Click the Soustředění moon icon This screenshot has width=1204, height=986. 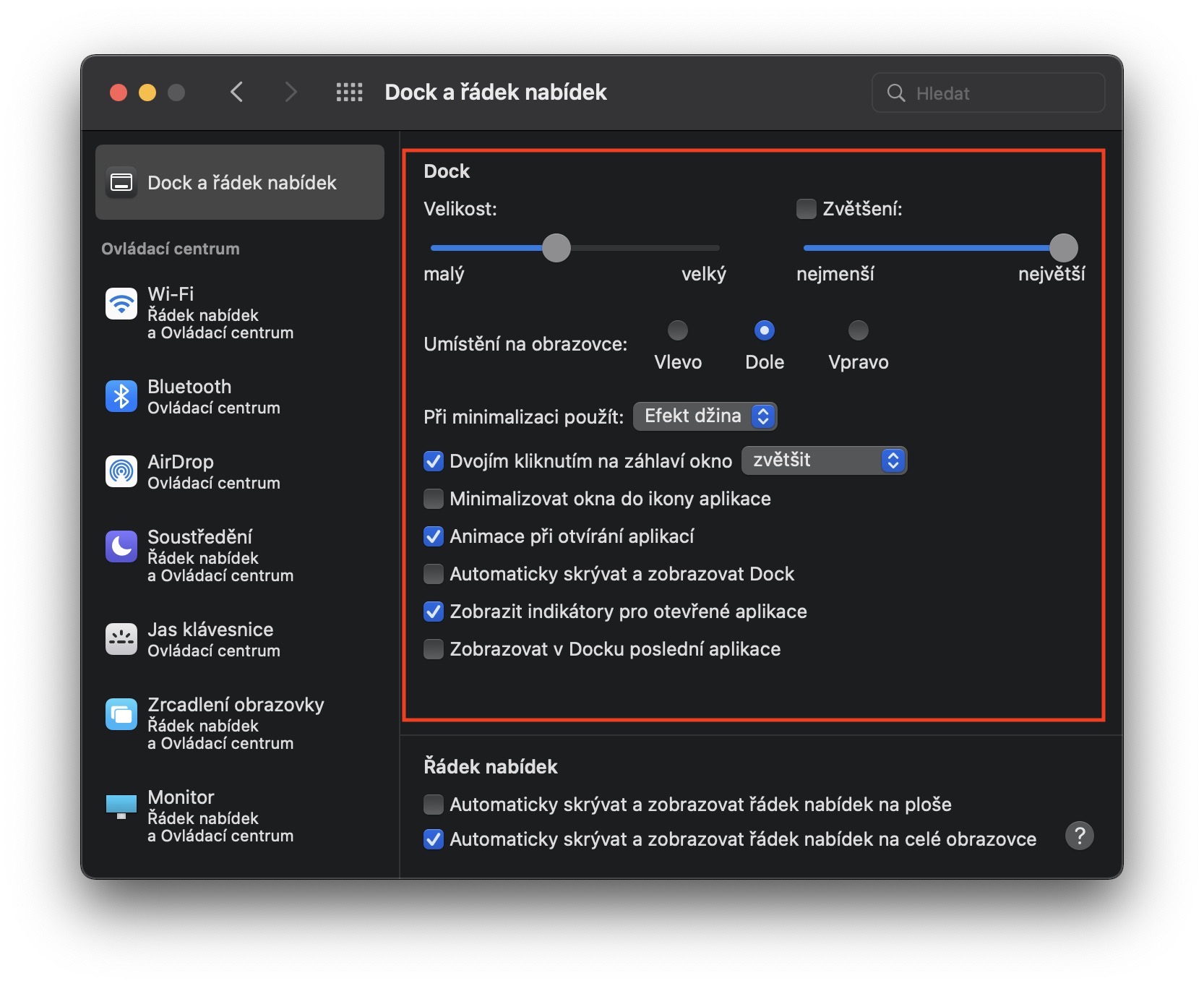[x=121, y=546]
